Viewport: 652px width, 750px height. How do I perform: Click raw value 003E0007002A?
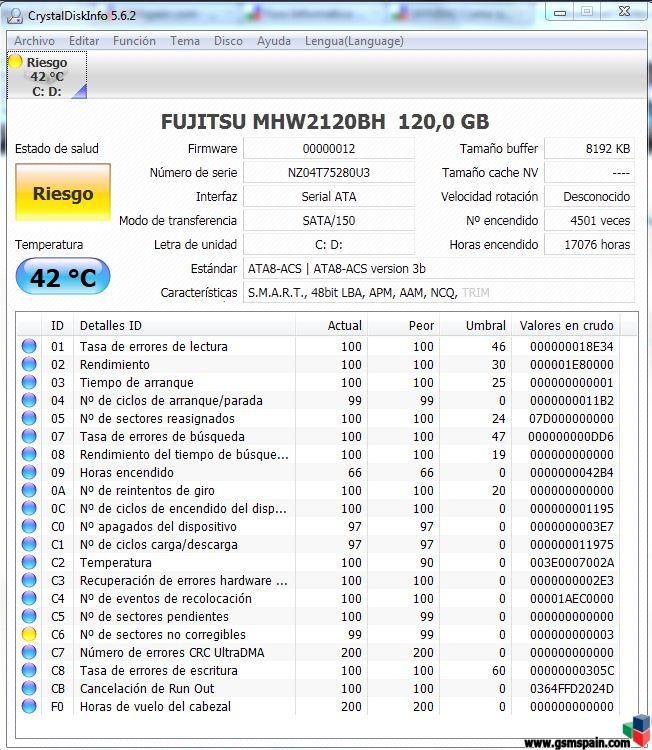click(572, 562)
